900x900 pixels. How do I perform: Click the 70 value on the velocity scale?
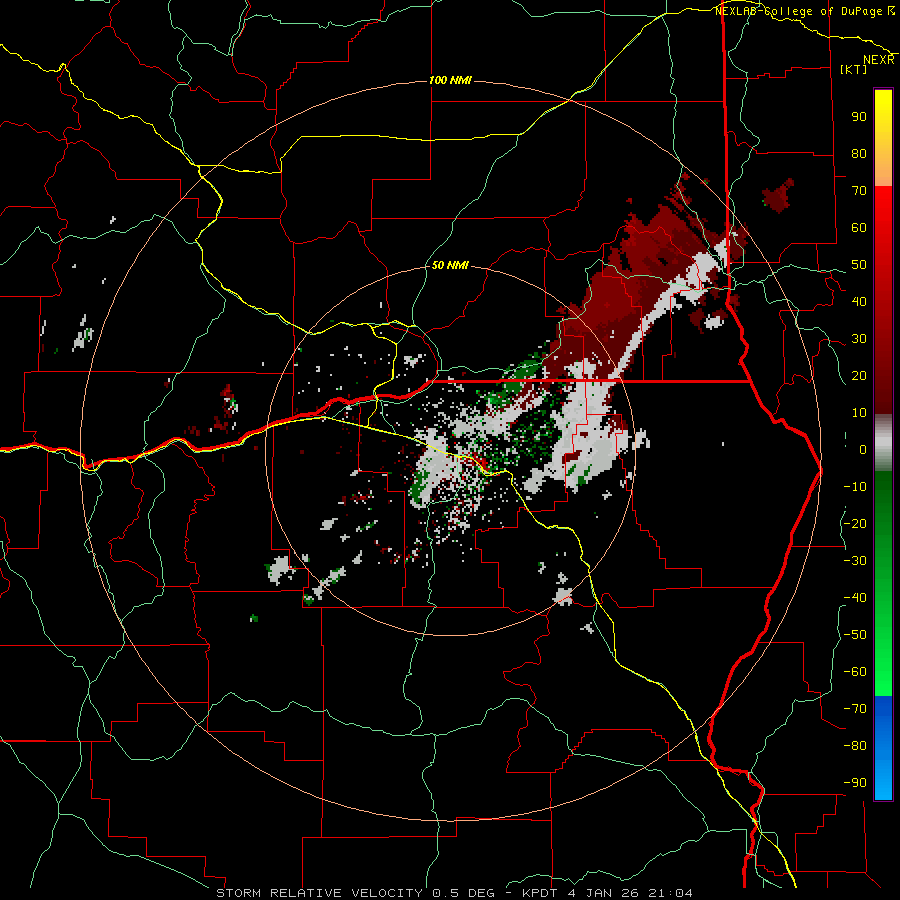(x=859, y=191)
